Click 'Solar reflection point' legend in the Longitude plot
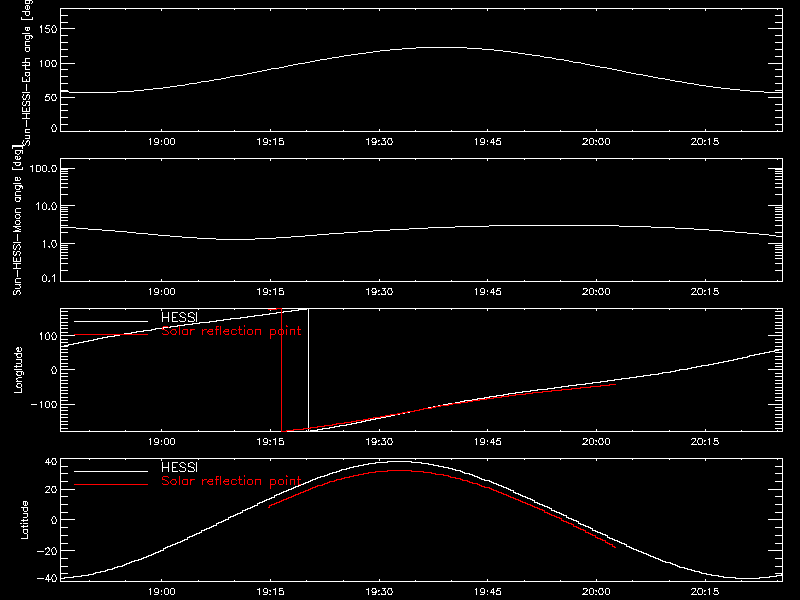Viewport: 800px width, 600px height. coord(231,331)
